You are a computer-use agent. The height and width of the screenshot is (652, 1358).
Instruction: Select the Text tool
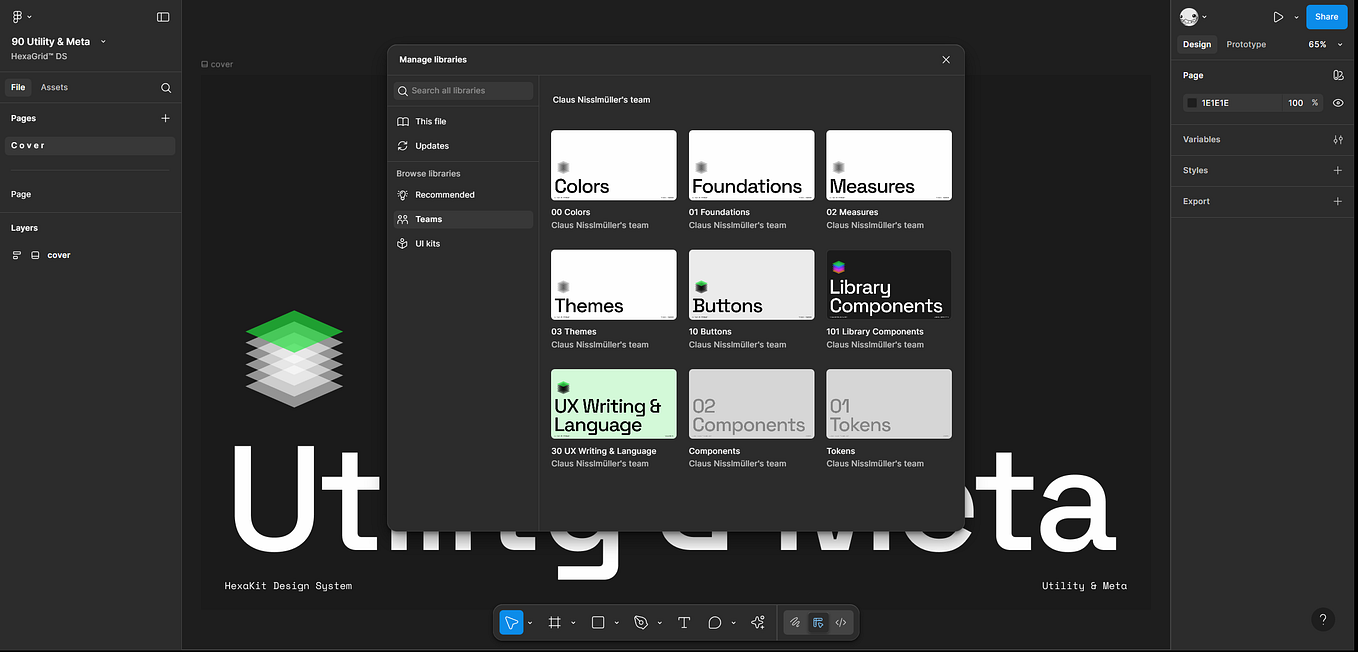coord(684,622)
